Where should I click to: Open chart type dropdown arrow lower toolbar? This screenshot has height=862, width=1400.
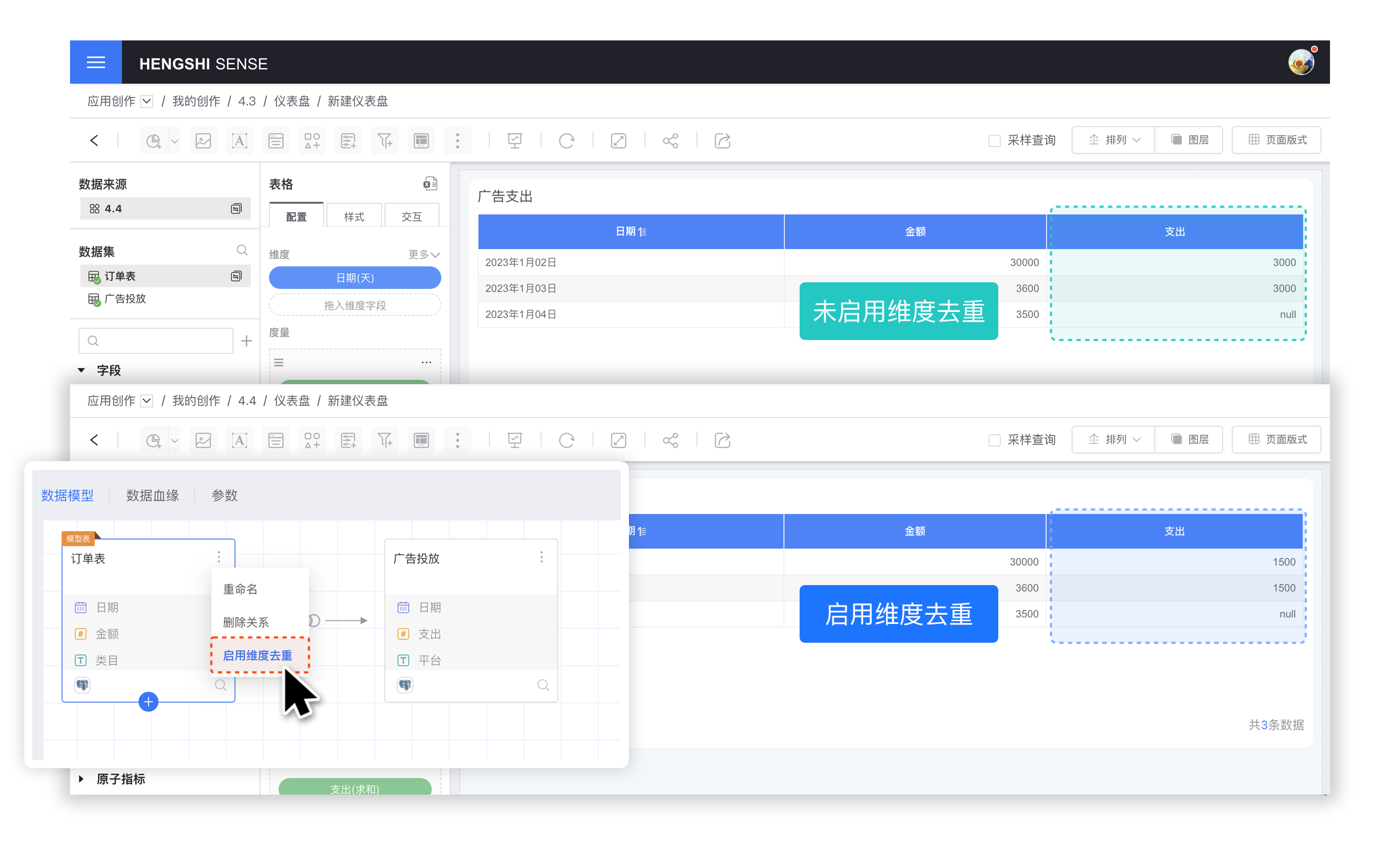(175, 441)
